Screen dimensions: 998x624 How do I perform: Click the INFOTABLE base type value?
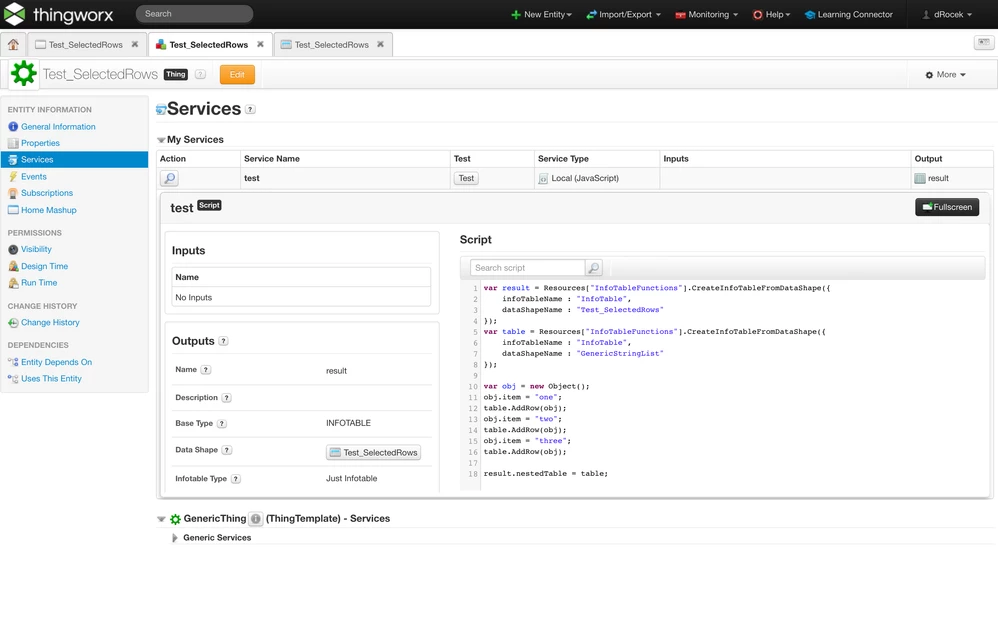[x=348, y=423]
